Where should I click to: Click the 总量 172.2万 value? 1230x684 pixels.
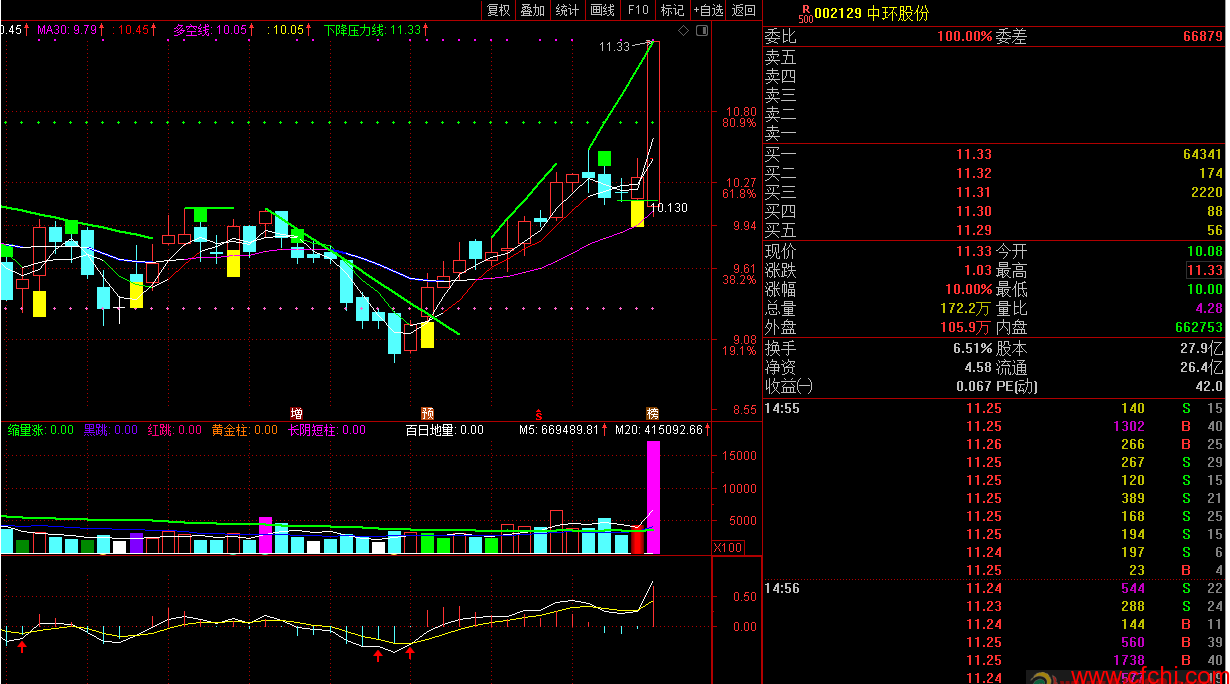click(x=966, y=308)
